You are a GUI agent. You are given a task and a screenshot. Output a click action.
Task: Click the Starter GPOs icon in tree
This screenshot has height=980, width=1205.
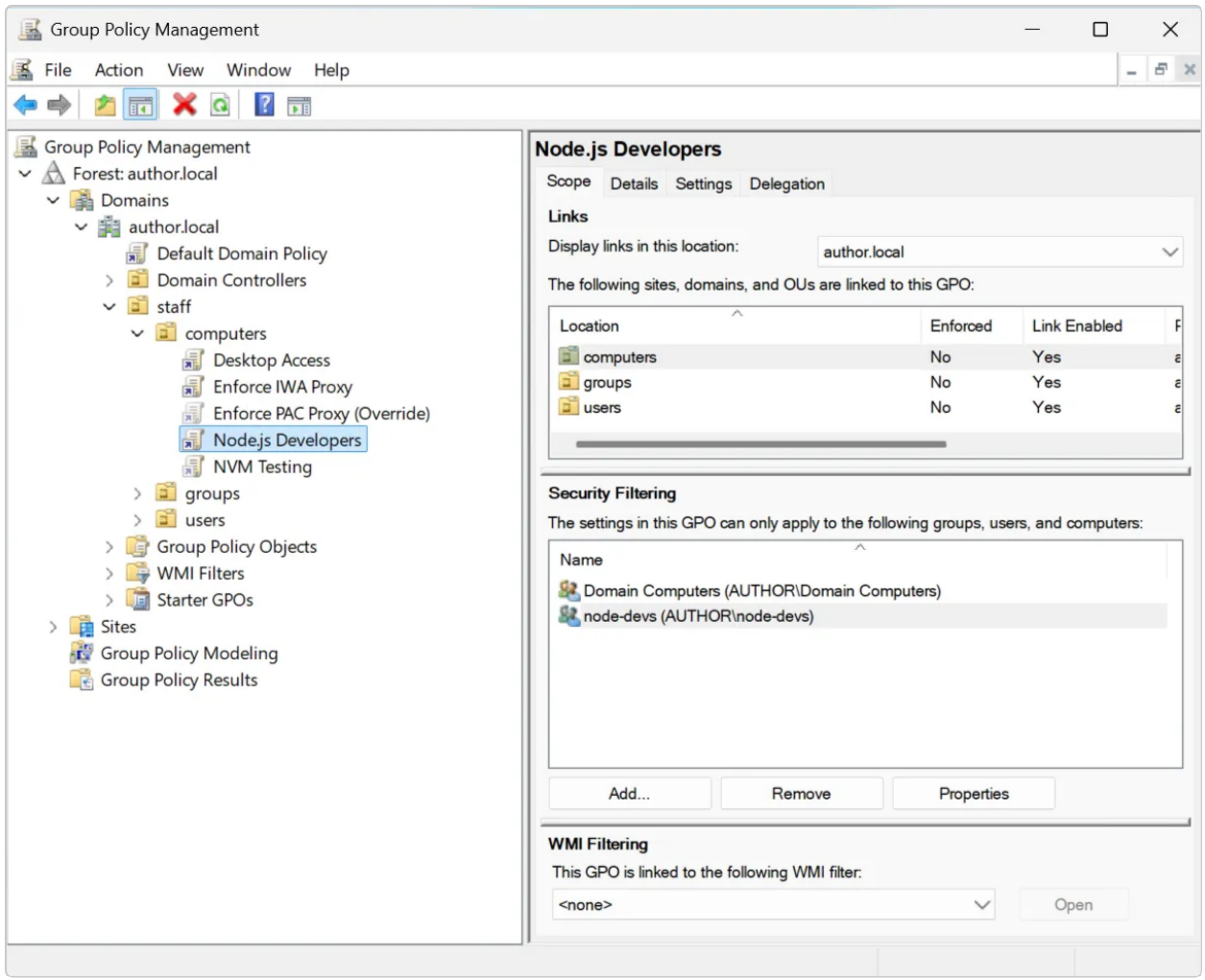click(138, 600)
